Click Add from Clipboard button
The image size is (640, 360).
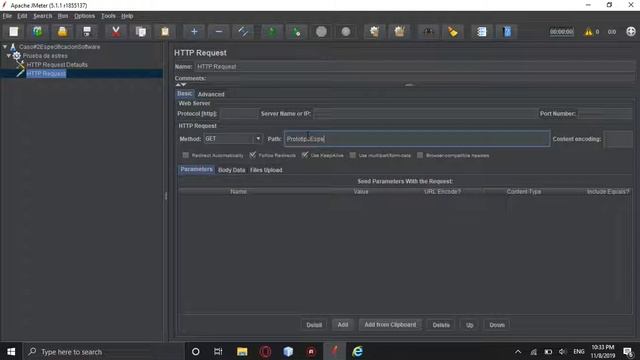[390, 324]
